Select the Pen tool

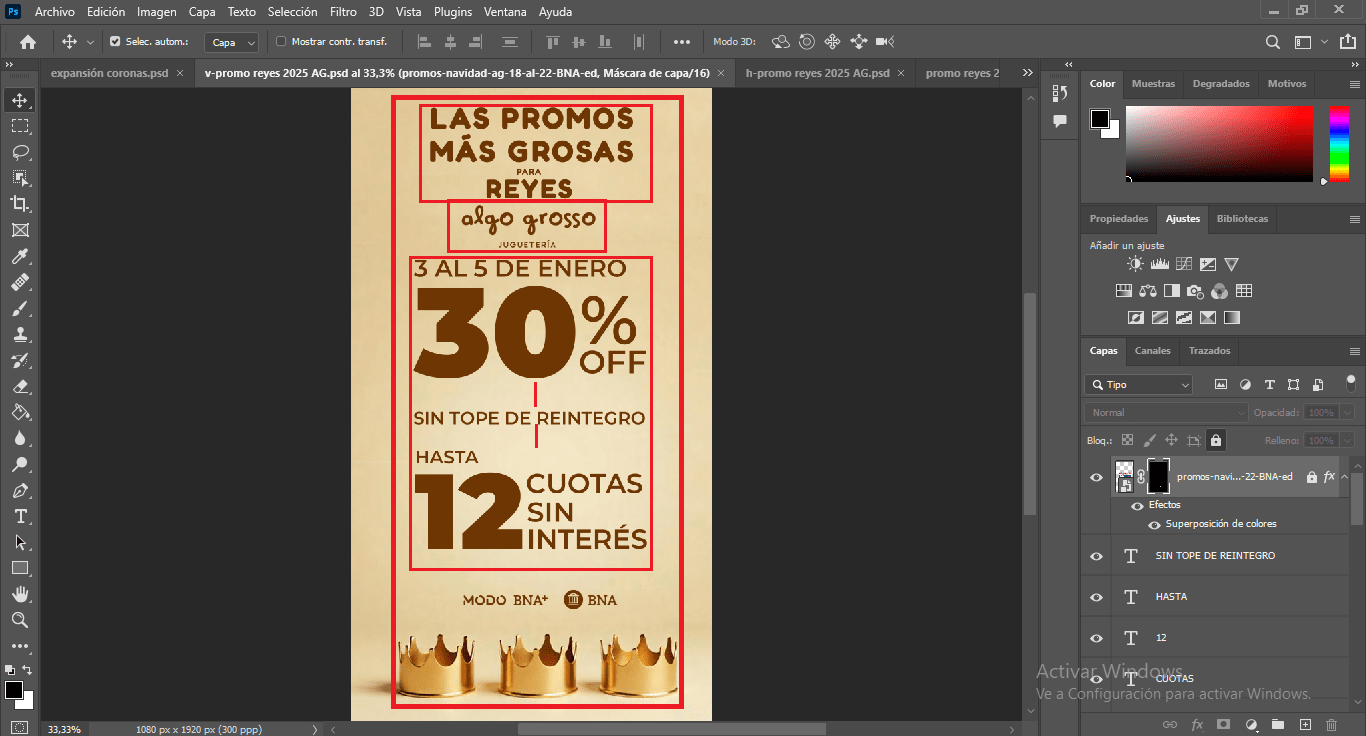click(20, 491)
